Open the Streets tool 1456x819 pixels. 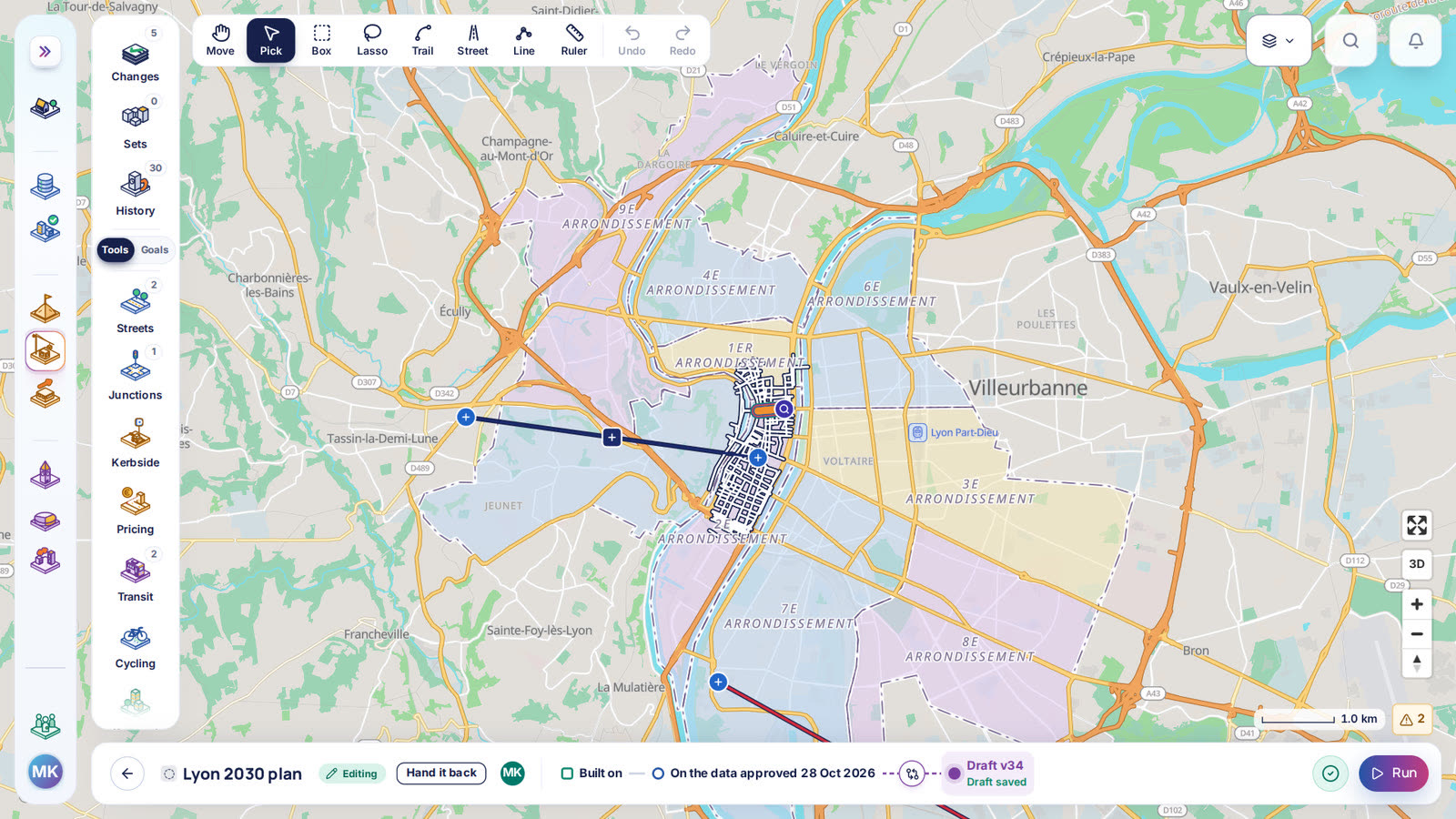pyautogui.click(x=136, y=309)
